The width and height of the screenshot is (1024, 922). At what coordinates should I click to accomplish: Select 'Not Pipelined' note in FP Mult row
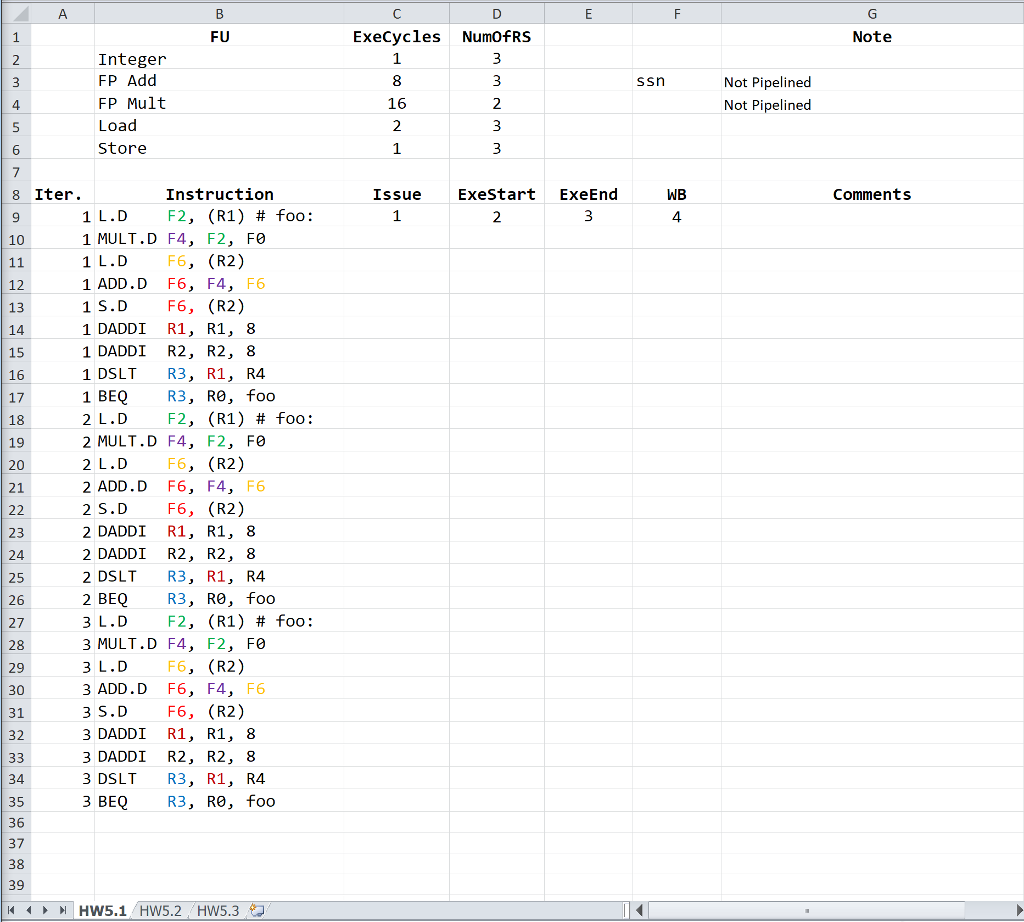[872, 103]
